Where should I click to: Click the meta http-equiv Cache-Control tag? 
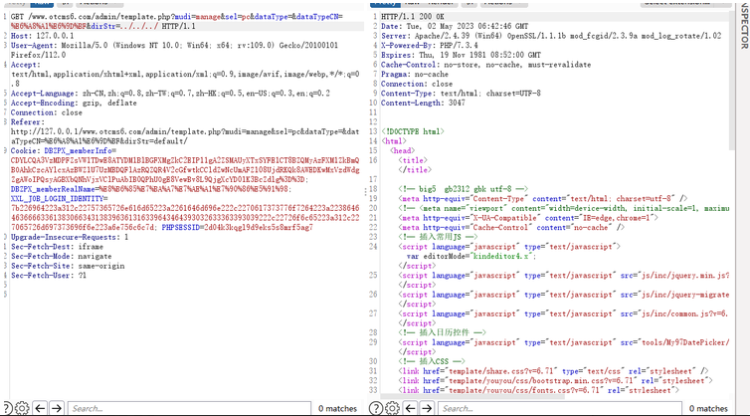click(511, 227)
